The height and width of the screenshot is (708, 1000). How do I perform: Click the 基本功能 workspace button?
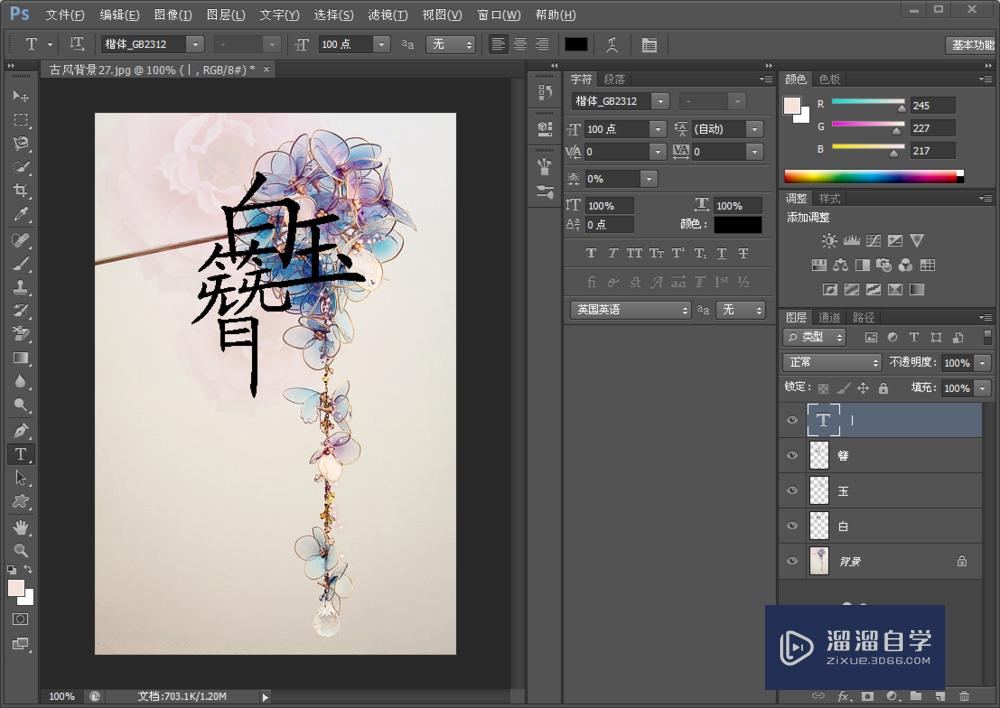click(x=972, y=45)
